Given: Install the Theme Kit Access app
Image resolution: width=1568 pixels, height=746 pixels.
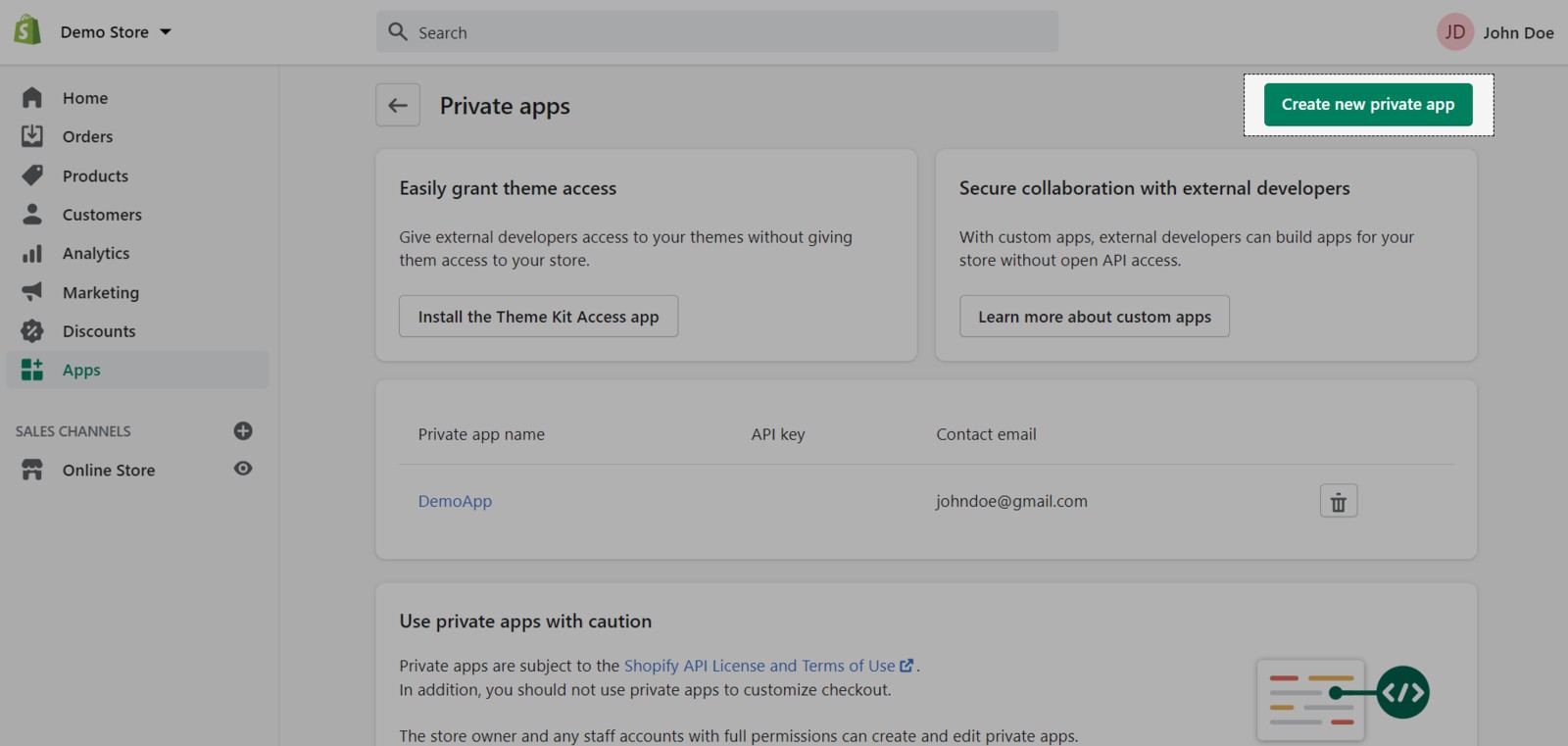Looking at the screenshot, I should pos(538,317).
